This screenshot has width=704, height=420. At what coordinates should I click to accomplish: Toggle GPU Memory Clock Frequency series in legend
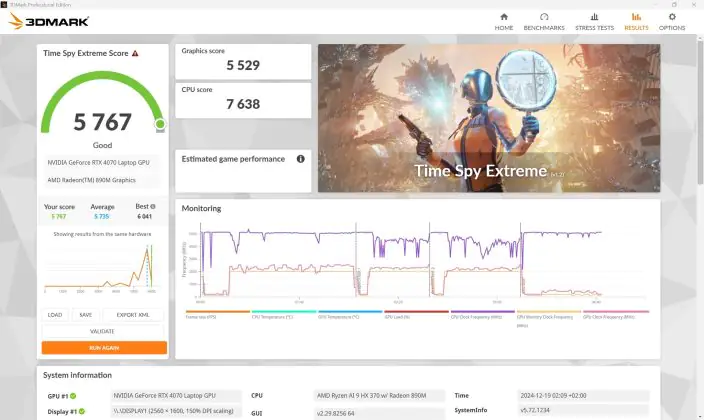click(x=549, y=318)
